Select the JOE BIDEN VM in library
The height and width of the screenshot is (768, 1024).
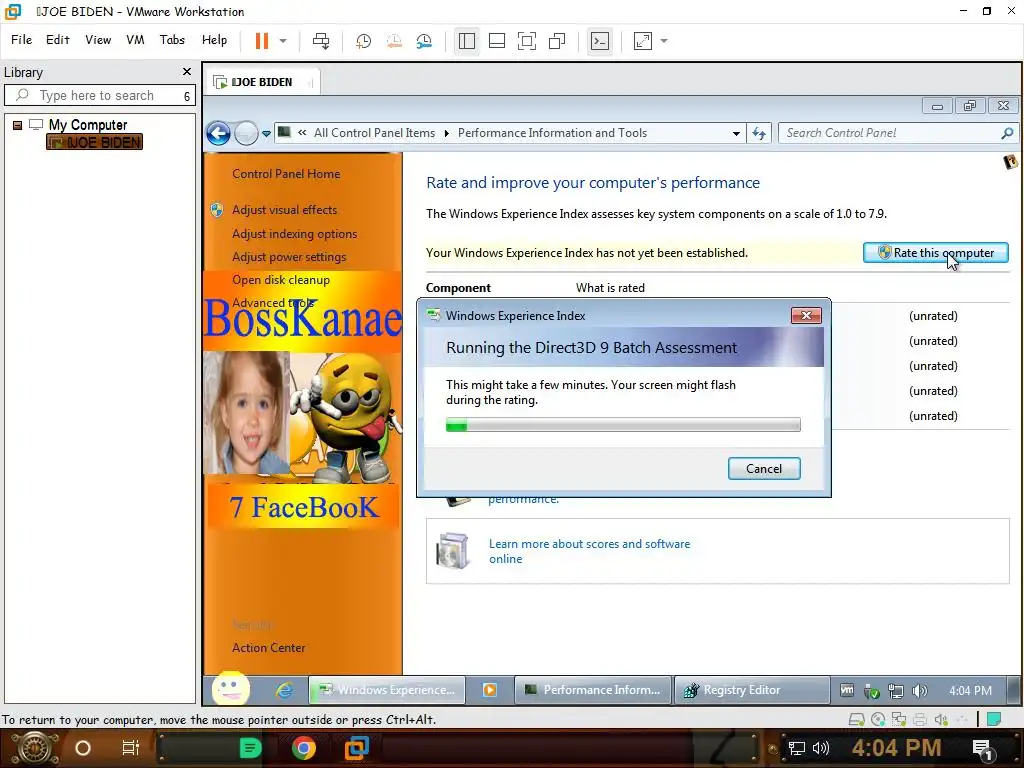pos(95,142)
